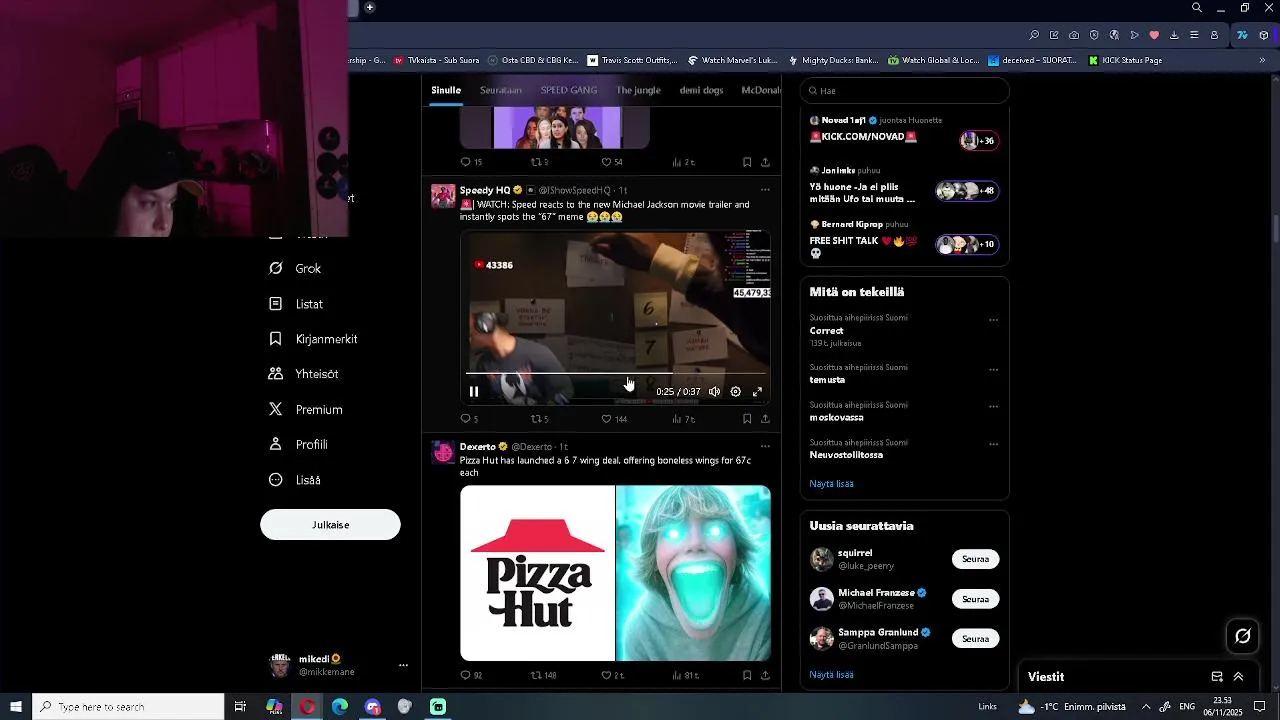Show hidden bookmarks bar overflow

tap(1262, 60)
